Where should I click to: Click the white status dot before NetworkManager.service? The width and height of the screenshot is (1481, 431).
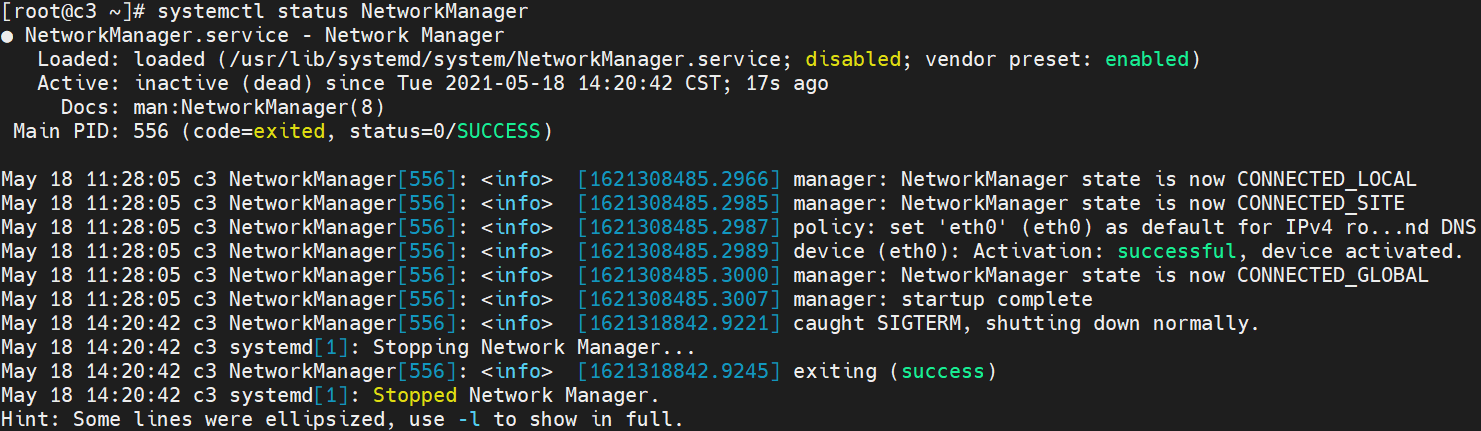click(x=8, y=35)
